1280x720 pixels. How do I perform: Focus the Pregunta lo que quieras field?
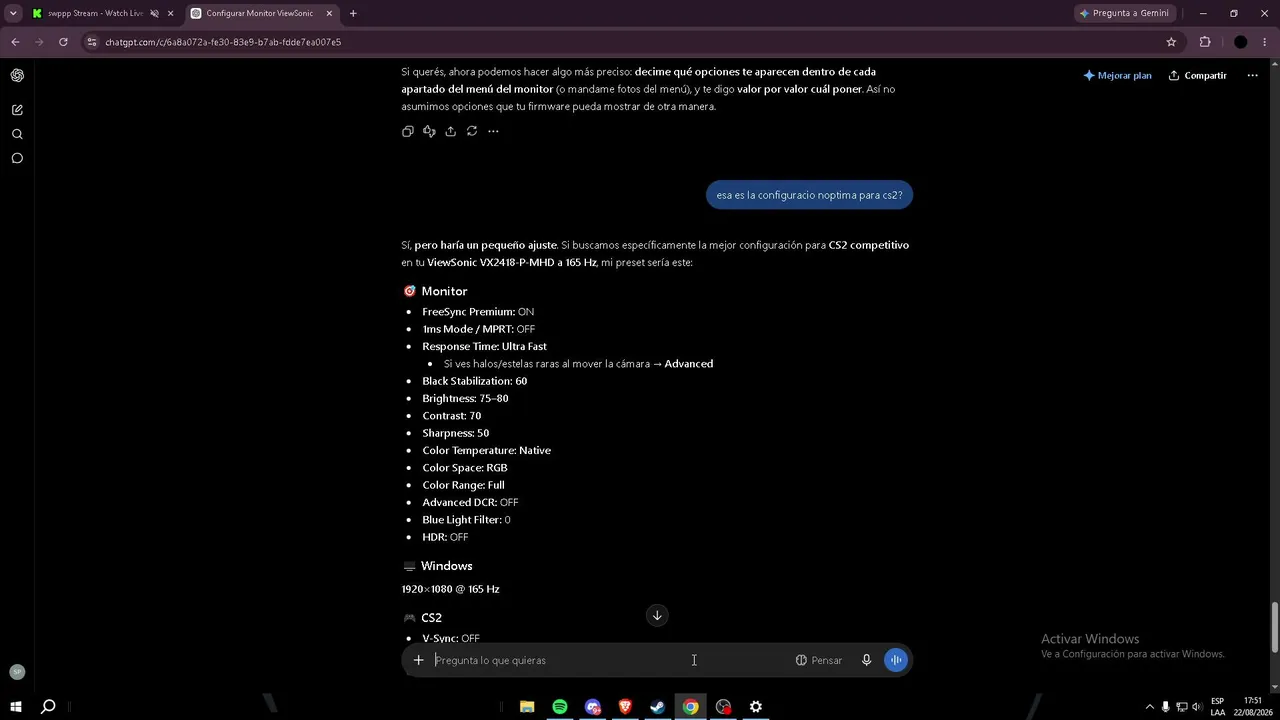coord(610,660)
